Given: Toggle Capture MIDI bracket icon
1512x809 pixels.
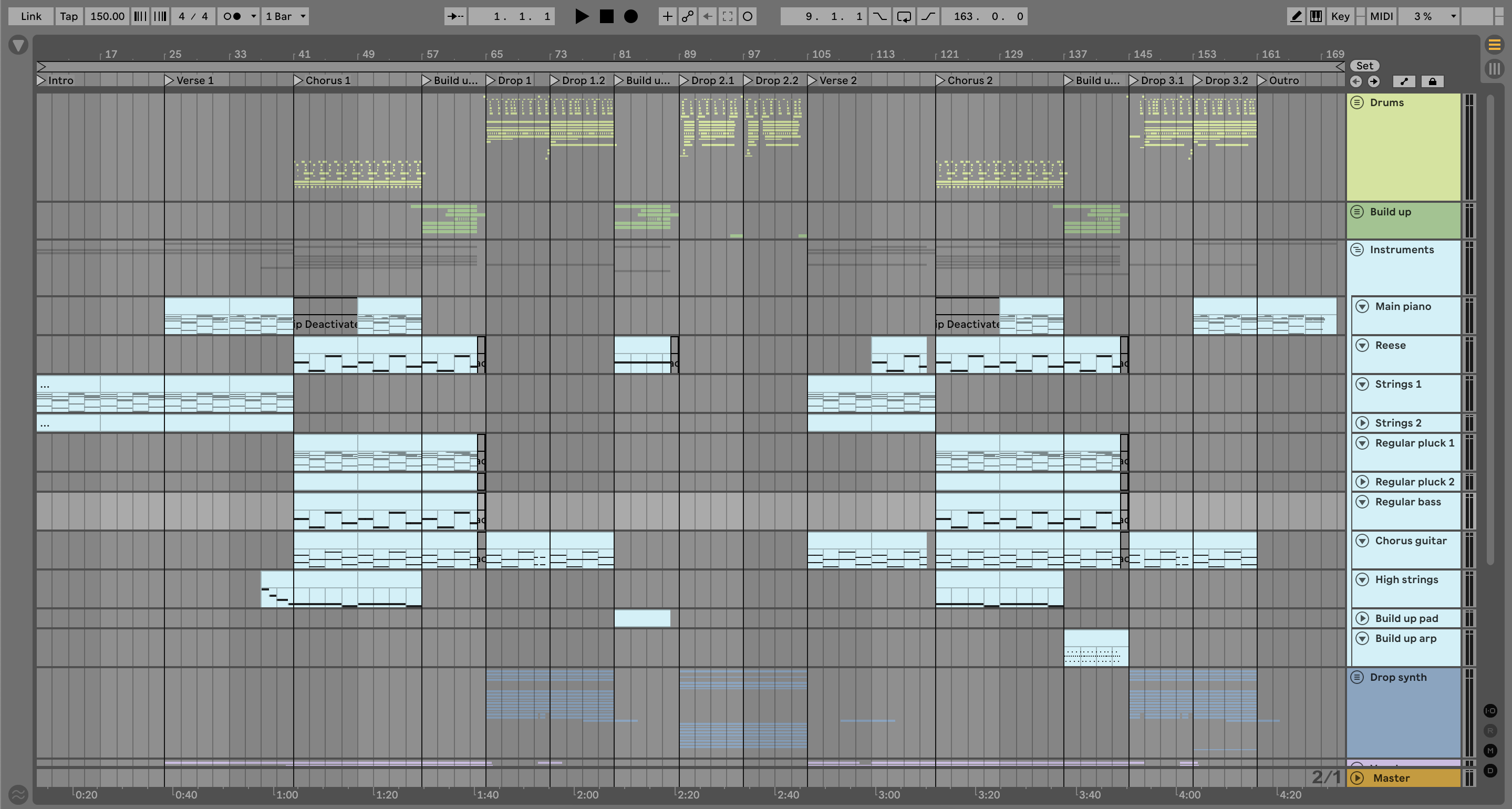Looking at the screenshot, I should [x=727, y=16].
